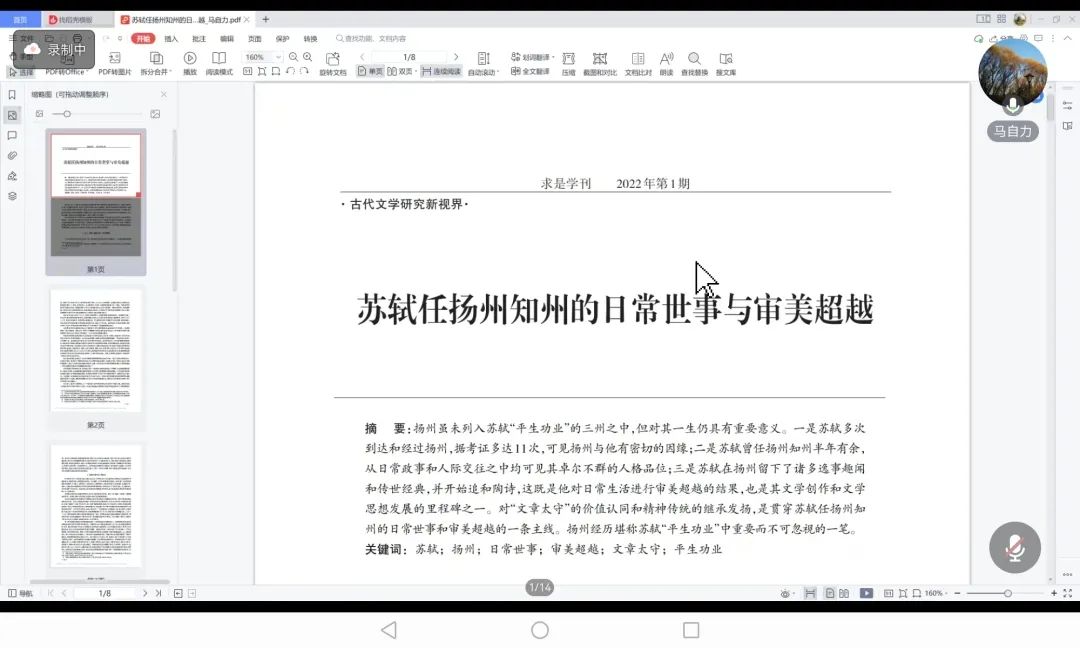This screenshot has width=1080, height=648.
Task: Open the 批注 (Annotate) tab
Action: coord(199,39)
